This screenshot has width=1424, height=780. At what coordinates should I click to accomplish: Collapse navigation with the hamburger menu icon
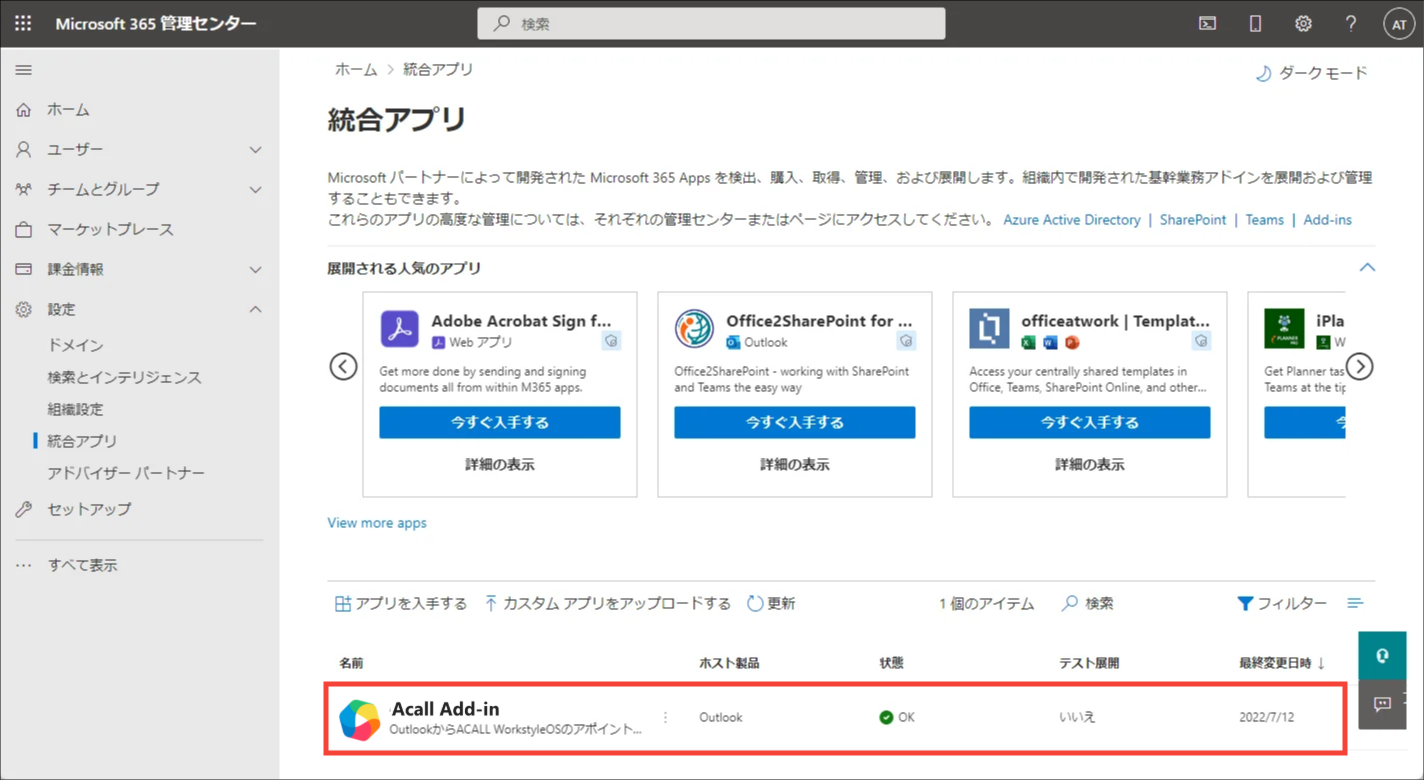[23, 70]
